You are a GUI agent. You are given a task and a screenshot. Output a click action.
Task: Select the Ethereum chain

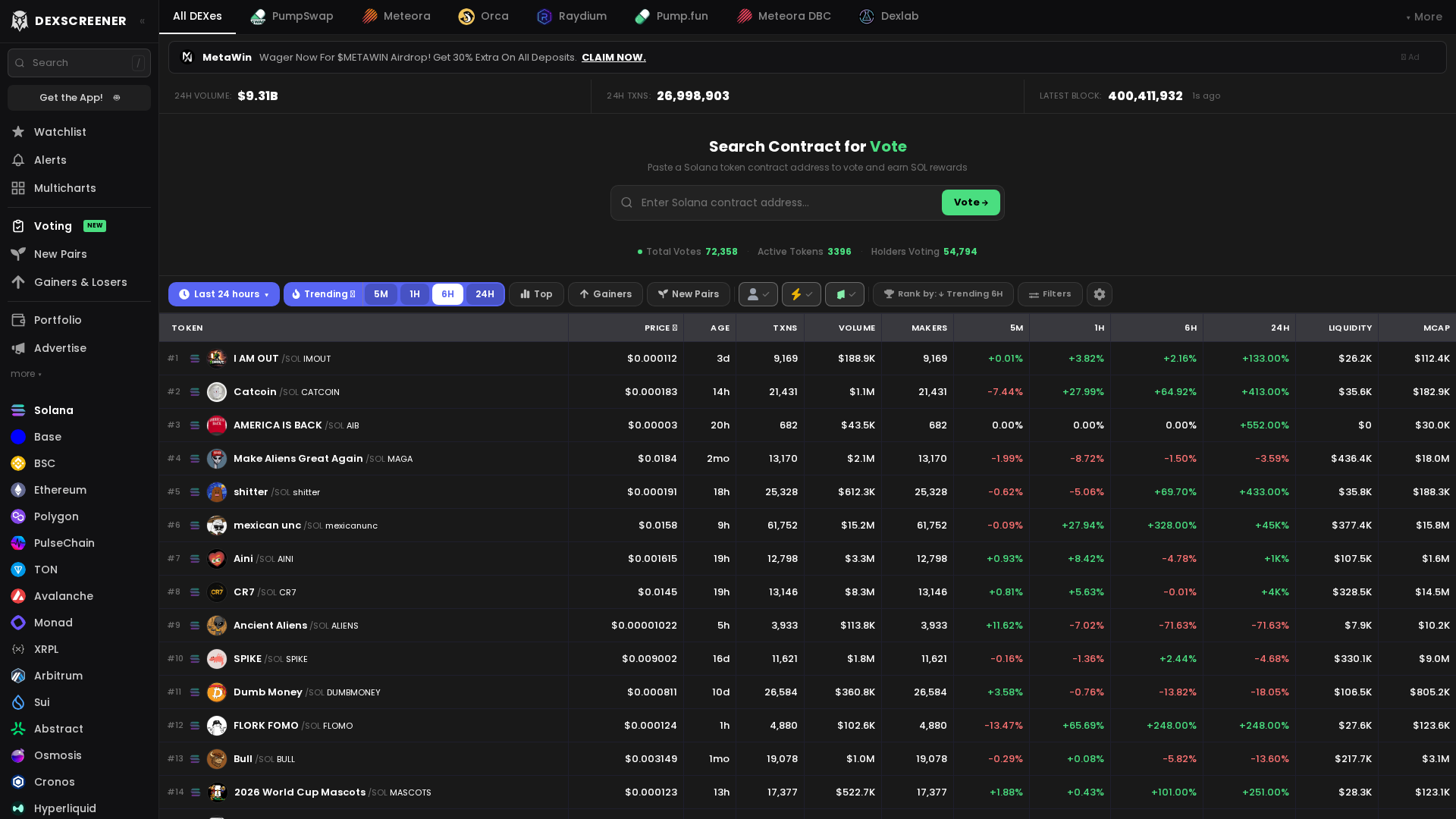click(79, 490)
